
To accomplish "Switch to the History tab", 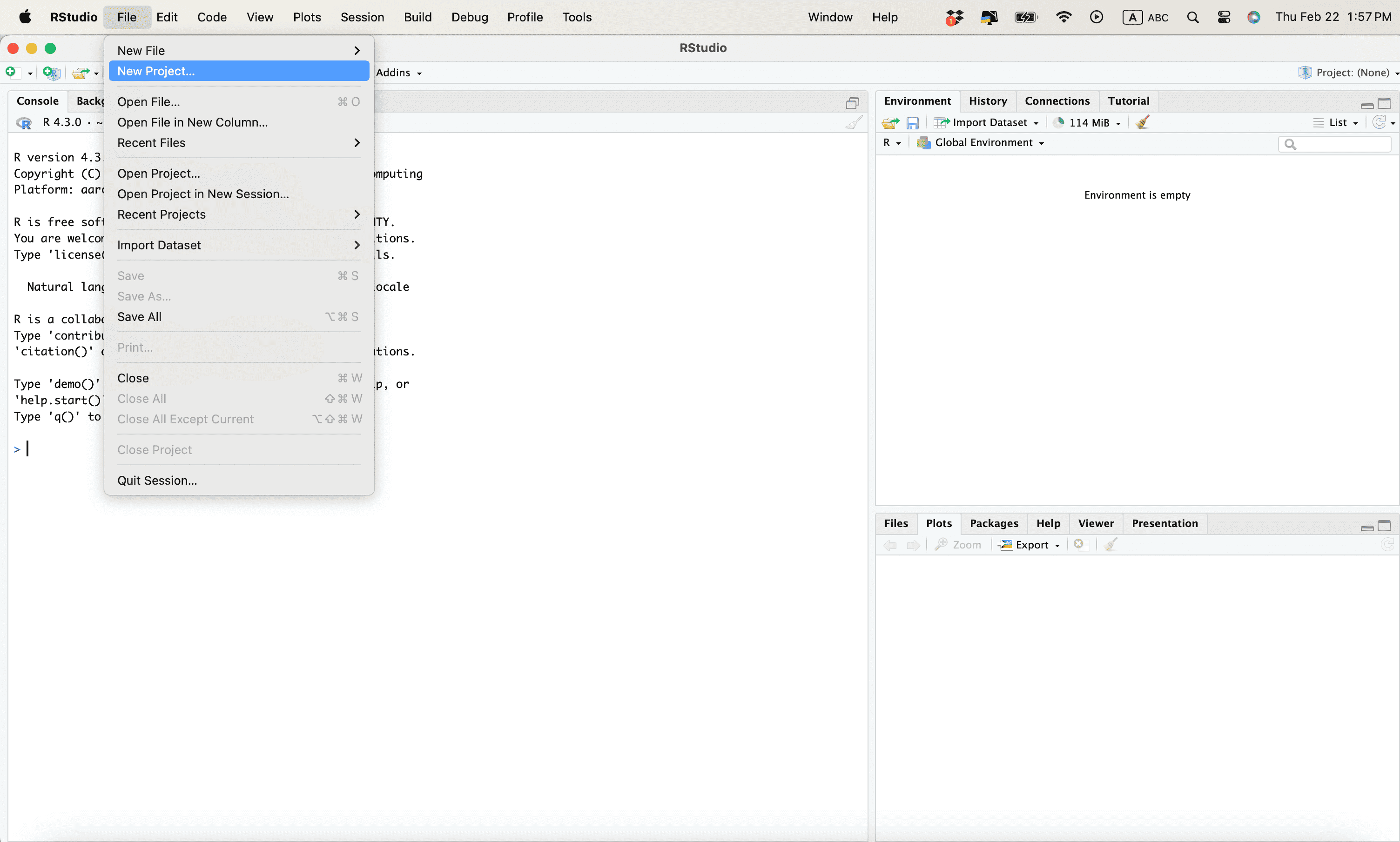I will pos(988,101).
